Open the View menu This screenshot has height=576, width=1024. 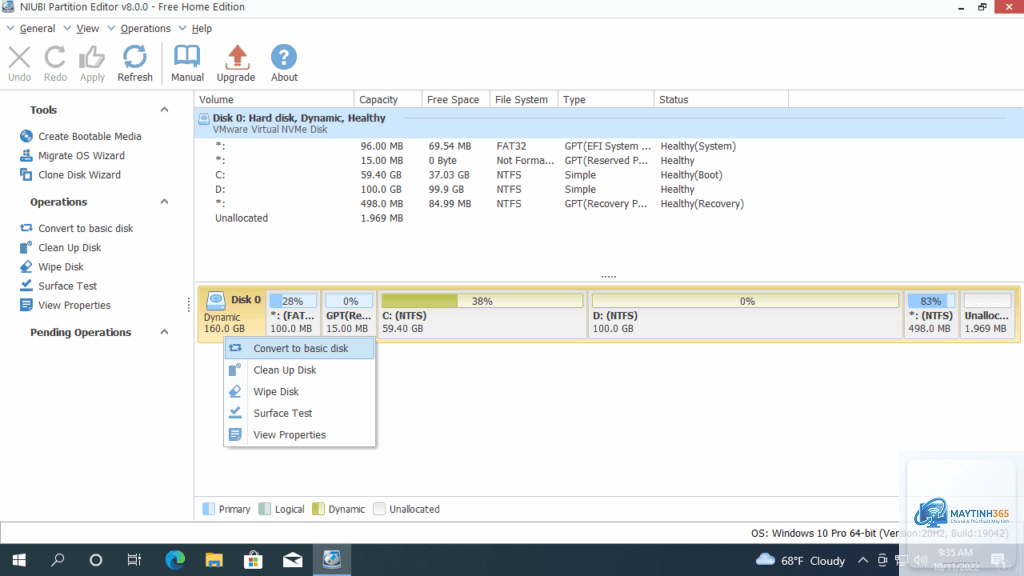(x=88, y=29)
